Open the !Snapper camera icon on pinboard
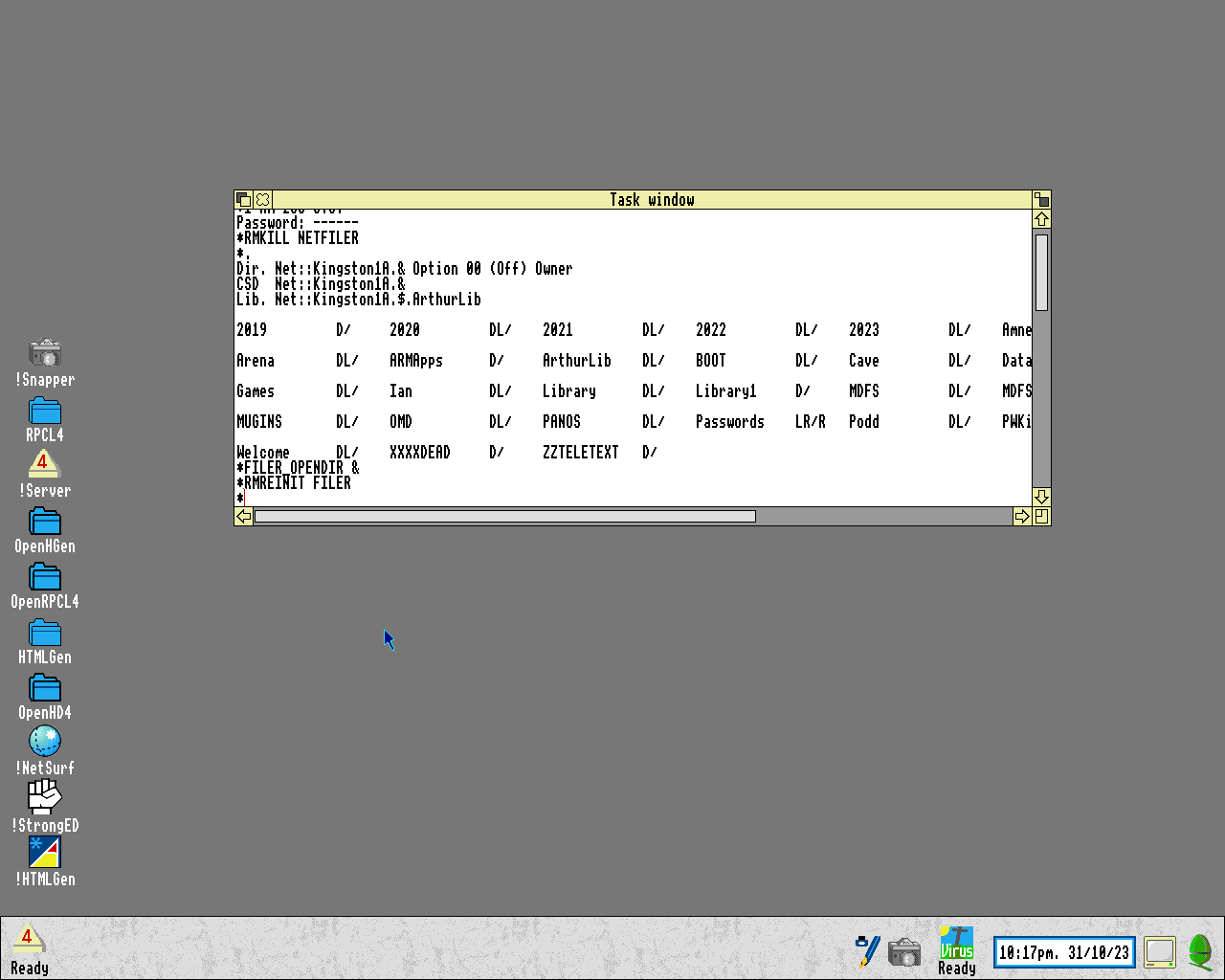Viewport: 1225px width, 980px height. pyautogui.click(x=45, y=354)
